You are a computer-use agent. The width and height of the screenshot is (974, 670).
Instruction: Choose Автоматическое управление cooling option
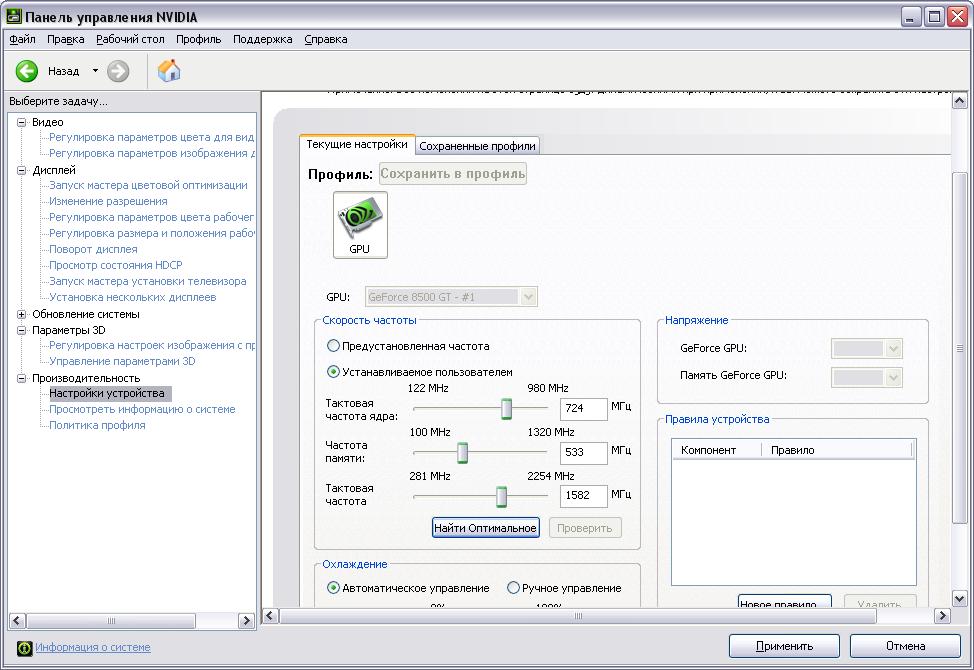pos(333,588)
